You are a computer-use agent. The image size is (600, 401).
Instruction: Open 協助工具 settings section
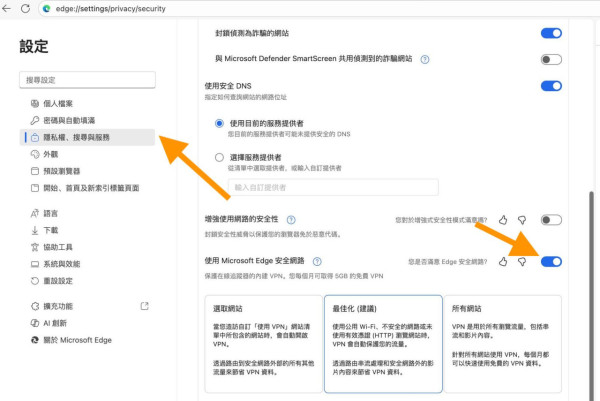pyautogui.click(x=87, y=247)
